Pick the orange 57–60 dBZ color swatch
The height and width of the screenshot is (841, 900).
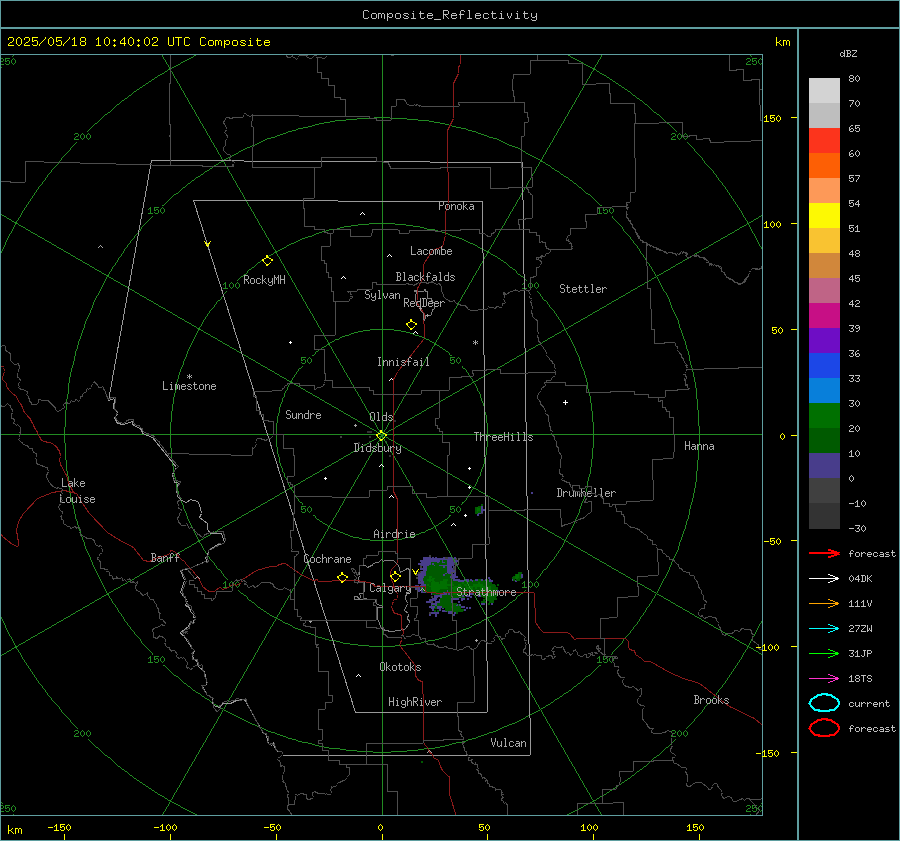pyautogui.click(x=824, y=166)
